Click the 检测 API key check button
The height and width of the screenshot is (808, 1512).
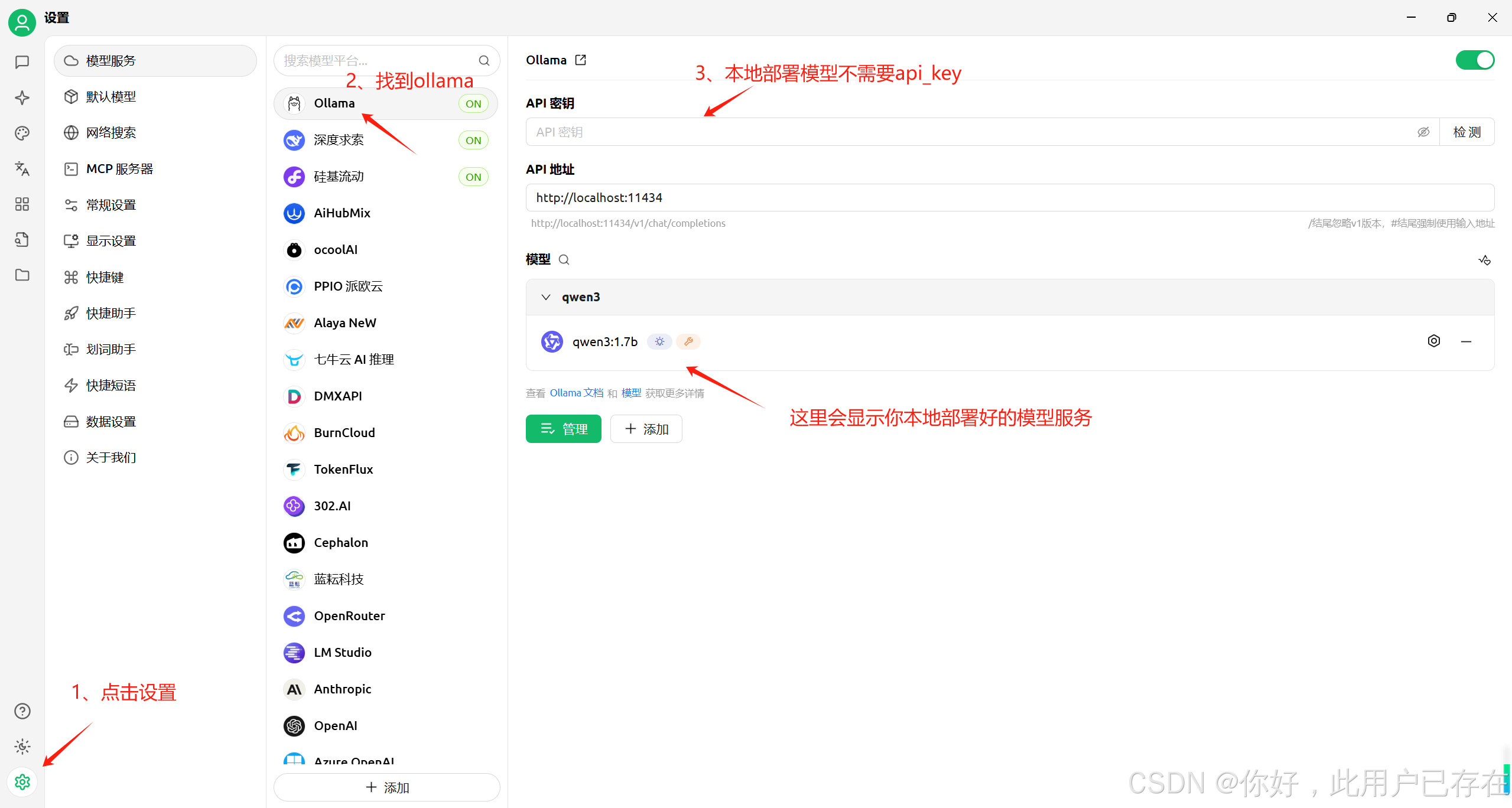coord(1467,132)
